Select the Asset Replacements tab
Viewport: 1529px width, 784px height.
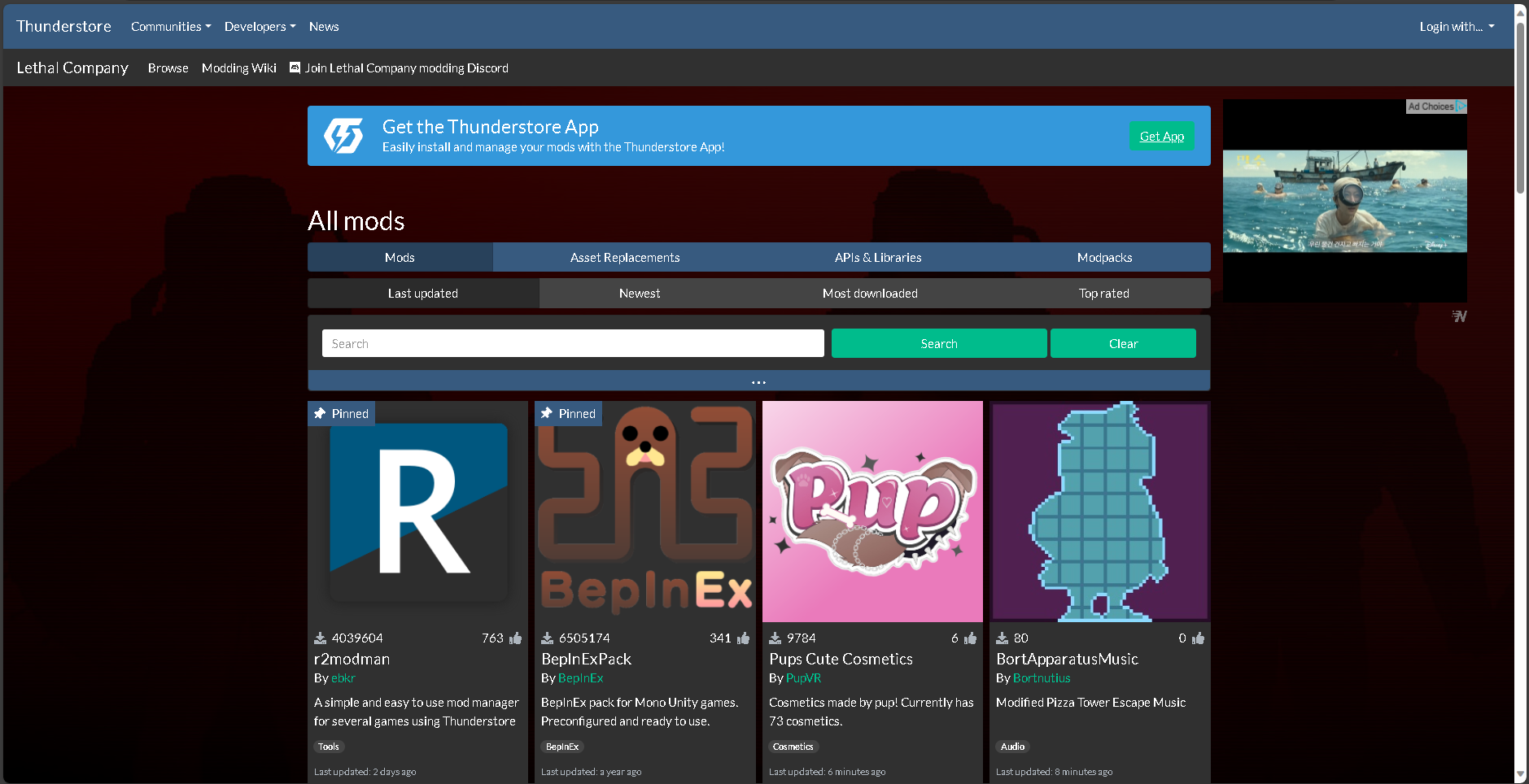point(625,257)
